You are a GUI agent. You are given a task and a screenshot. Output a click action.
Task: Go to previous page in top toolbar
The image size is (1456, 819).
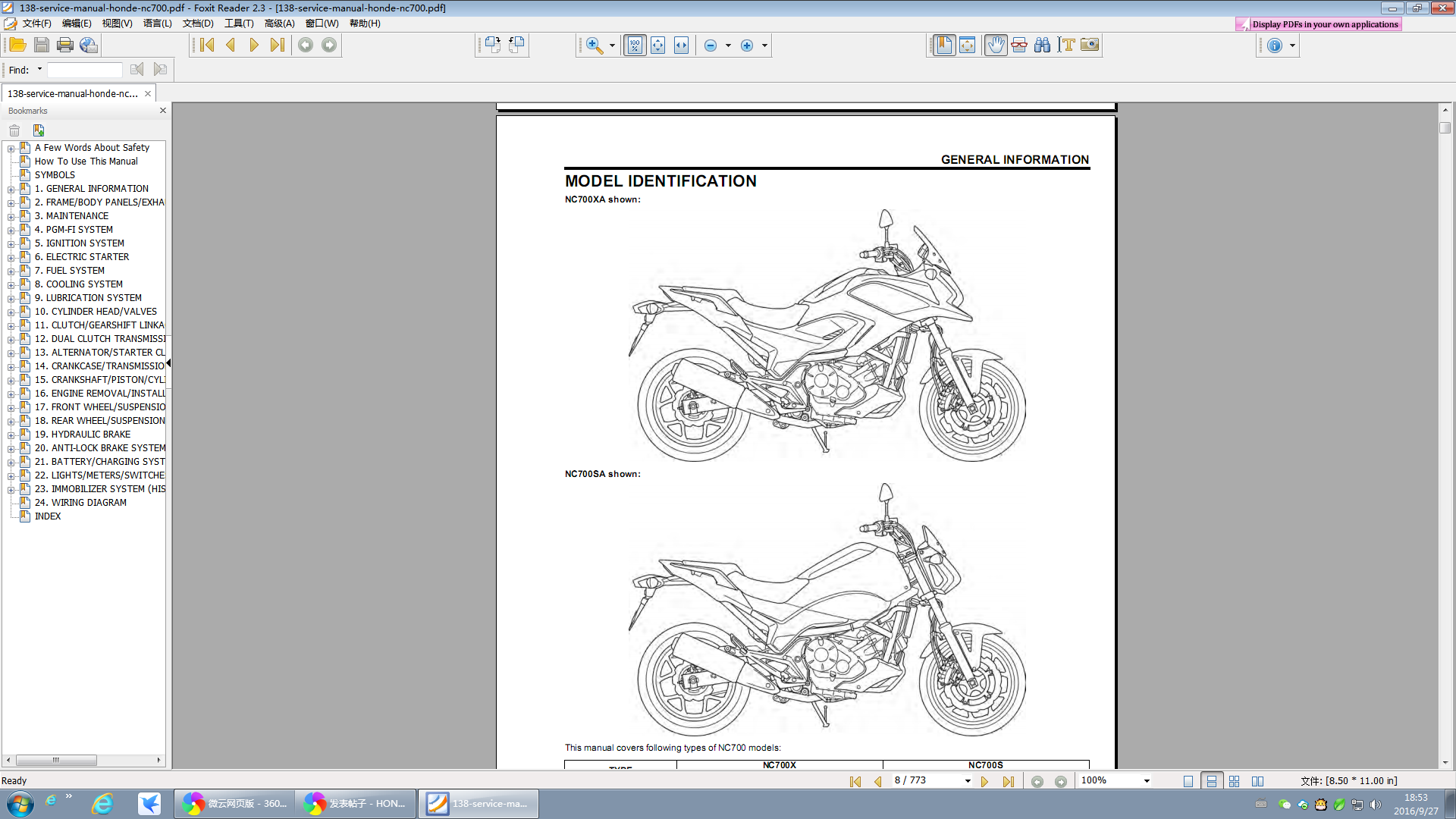point(231,45)
